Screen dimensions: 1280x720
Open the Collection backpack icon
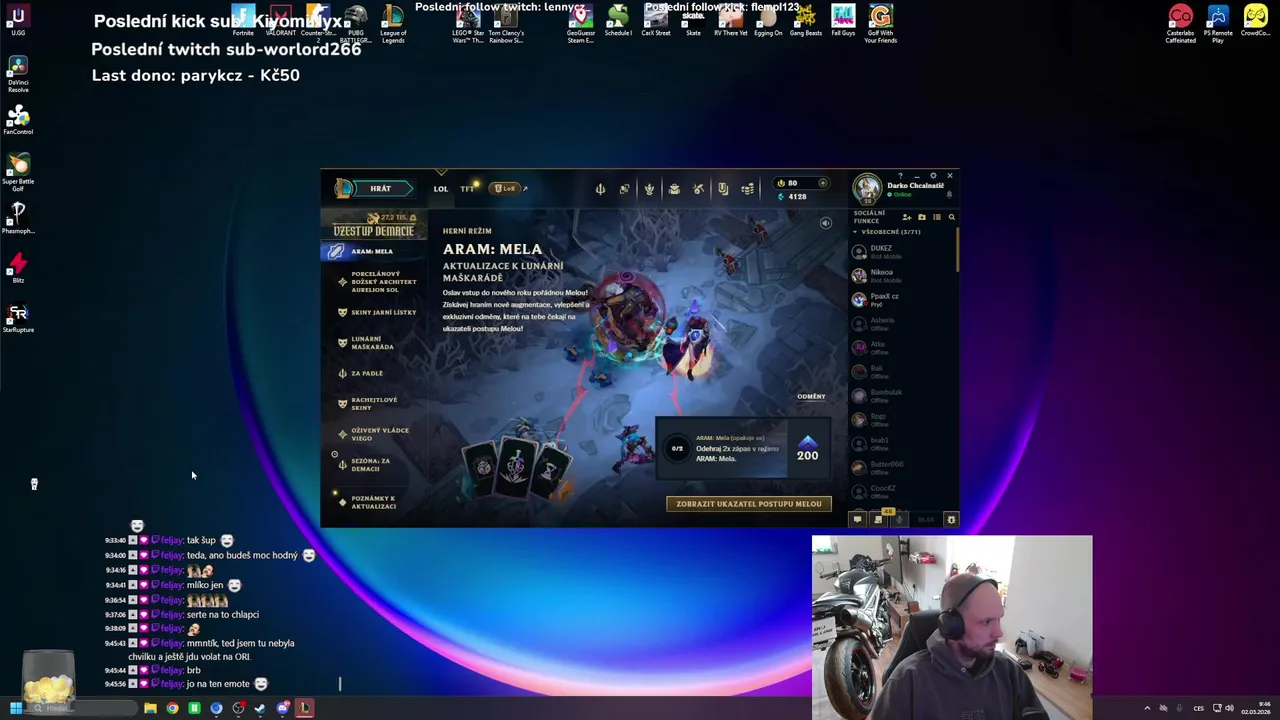pyautogui.click(x=674, y=189)
